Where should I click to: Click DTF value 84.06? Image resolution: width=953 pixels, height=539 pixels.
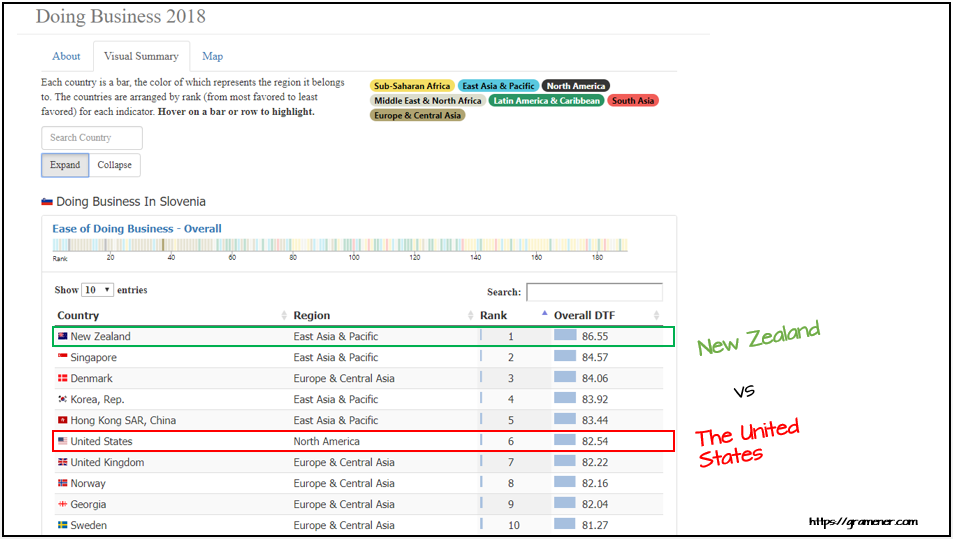click(594, 378)
